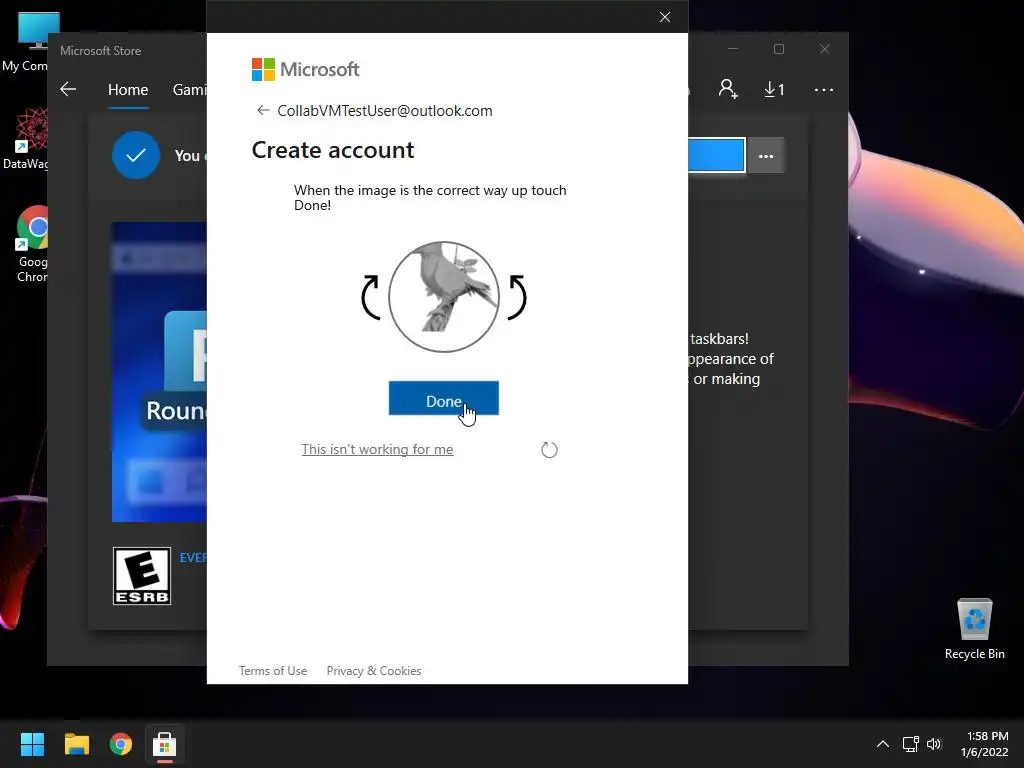Click the 'EVER' rating text link in Store

point(193,558)
